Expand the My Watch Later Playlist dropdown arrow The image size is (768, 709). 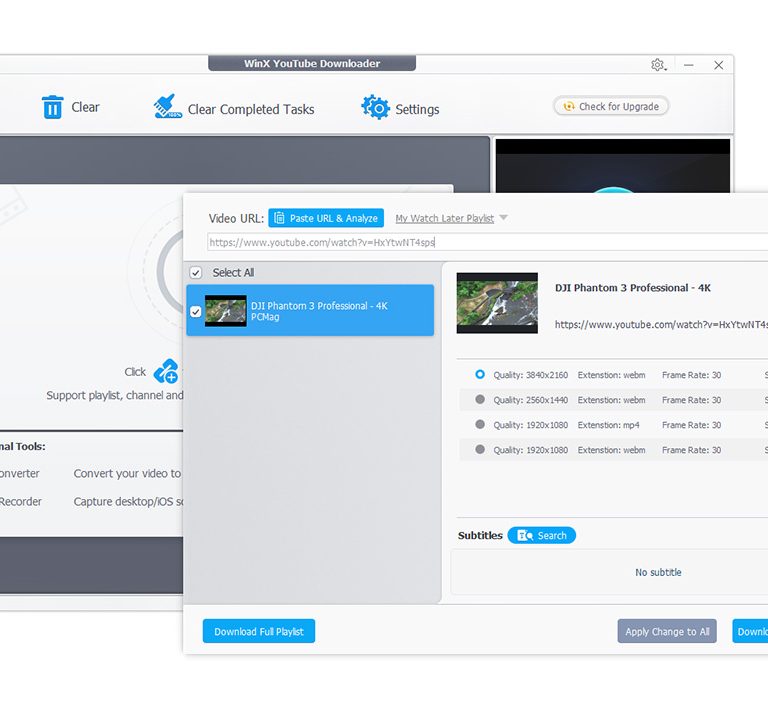click(x=504, y=217)
